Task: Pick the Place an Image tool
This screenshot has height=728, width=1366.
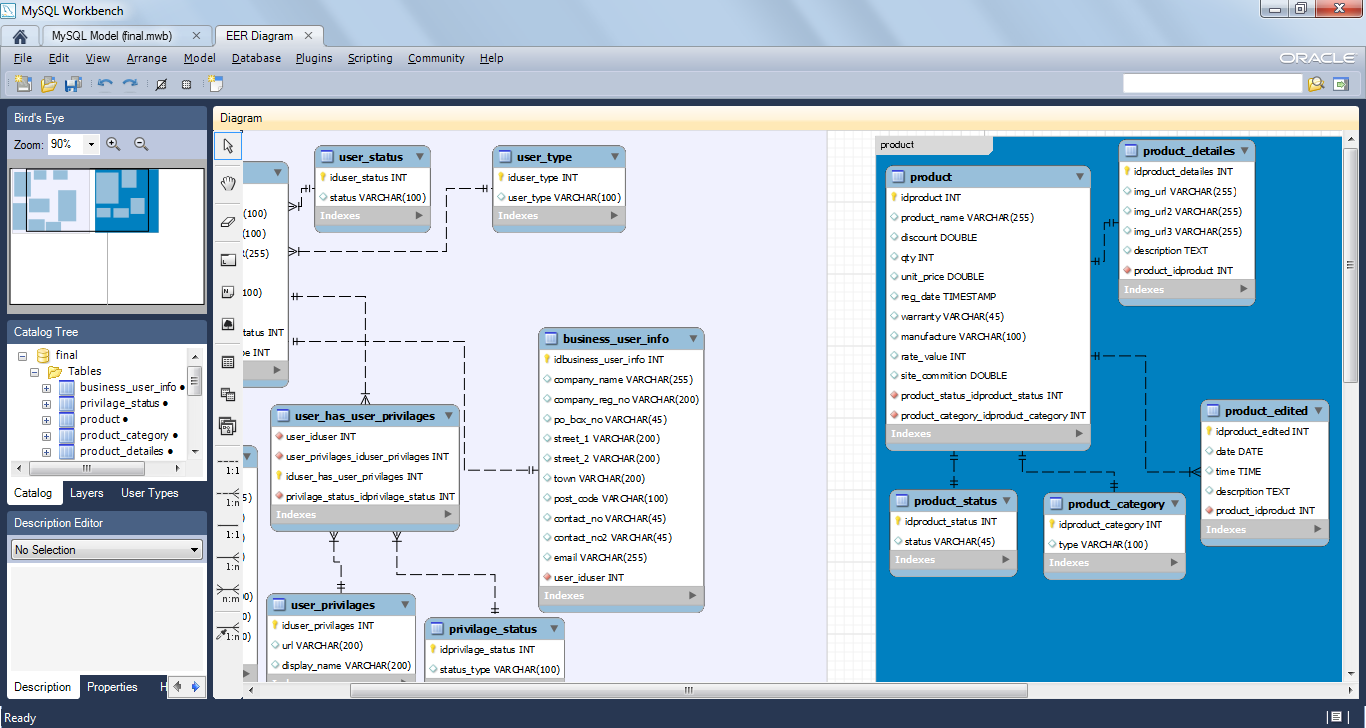Action: 227,323
